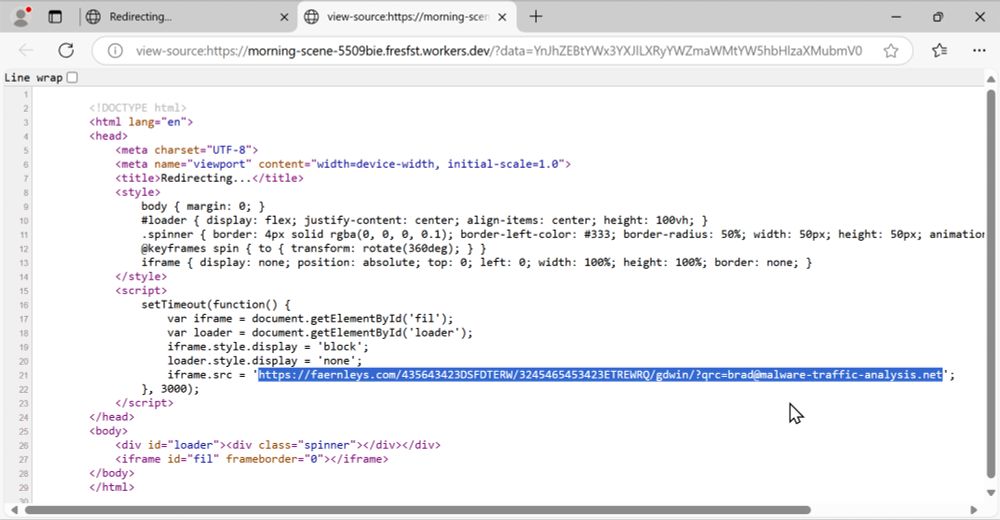Add this page to favorites star
Viewport: 1000px width, 520px height.
click(891, 51)
